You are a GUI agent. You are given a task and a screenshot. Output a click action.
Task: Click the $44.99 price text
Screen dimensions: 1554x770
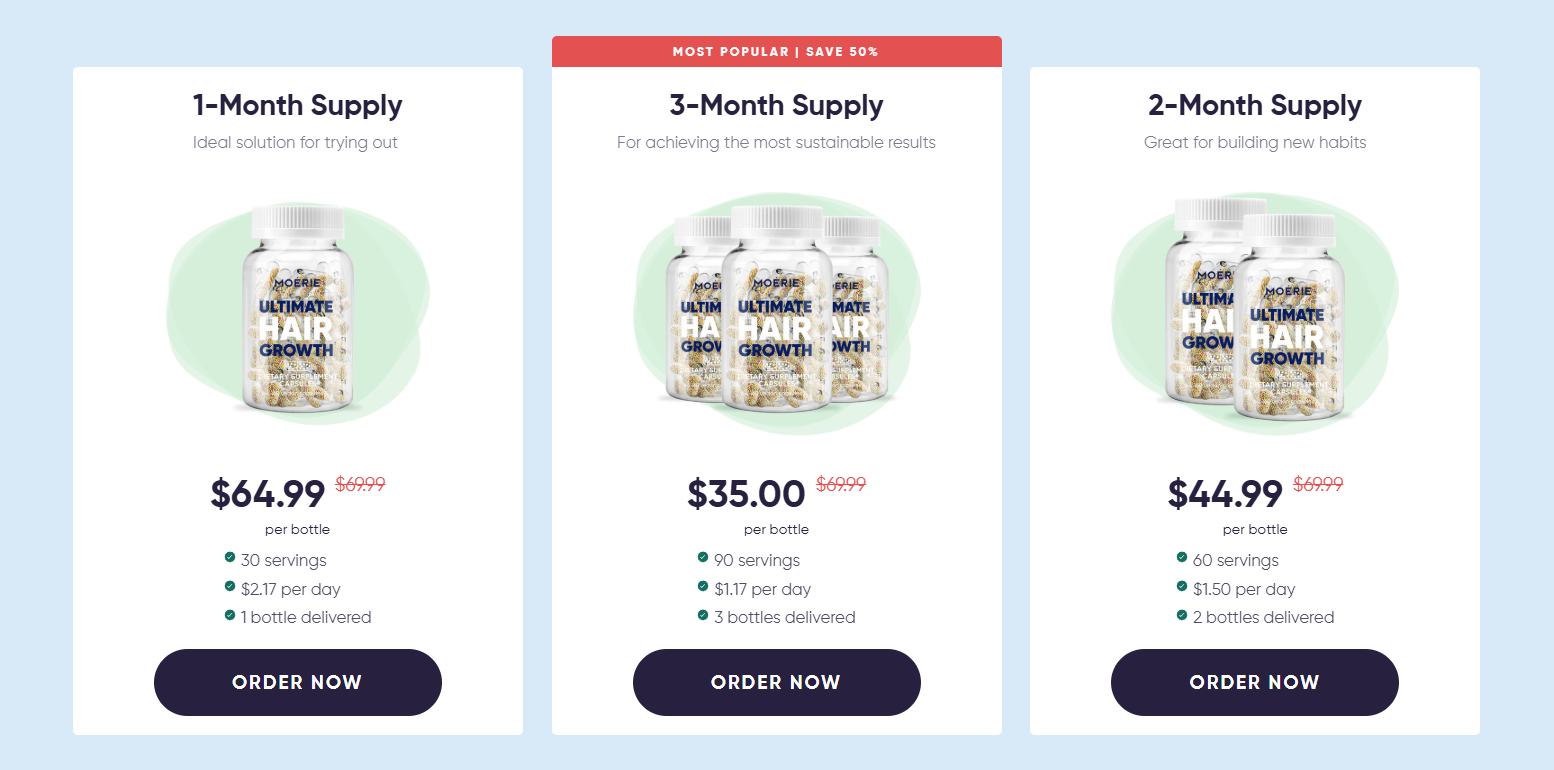1225,494
